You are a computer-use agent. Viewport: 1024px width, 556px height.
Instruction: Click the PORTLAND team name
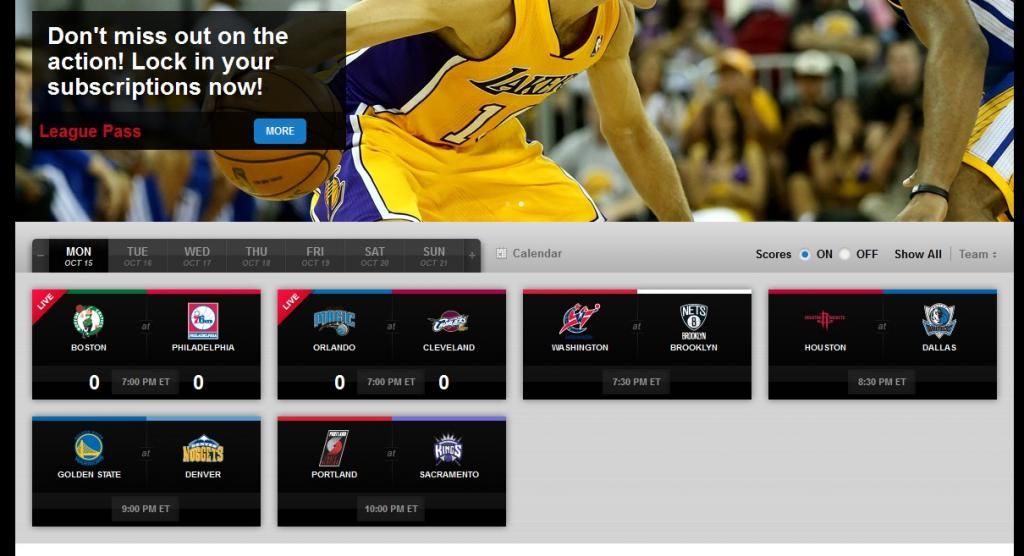tap(334, 474)
